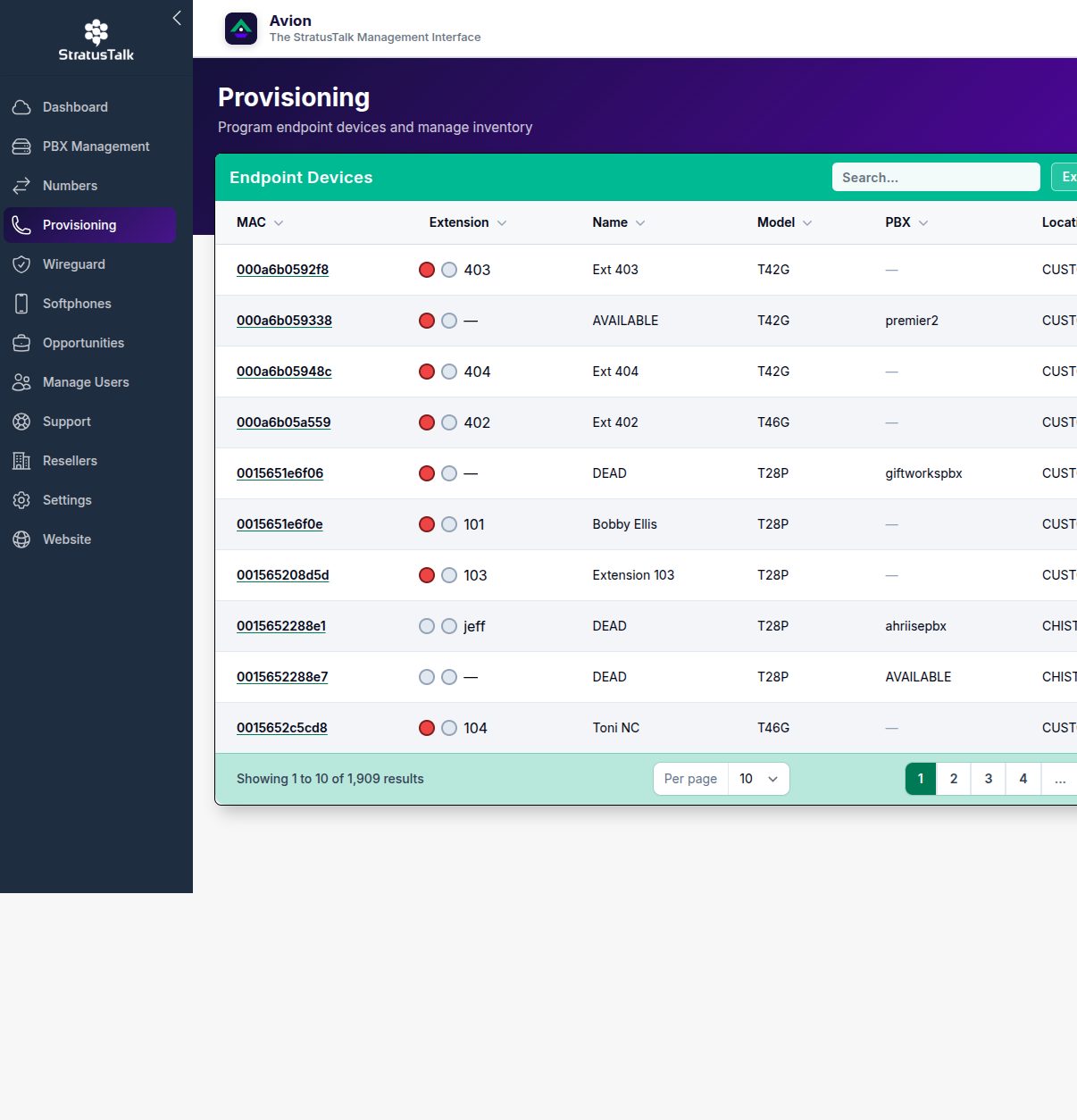
Task: Click gray status circle for extension 403
Action: click(x=449, y=270)
